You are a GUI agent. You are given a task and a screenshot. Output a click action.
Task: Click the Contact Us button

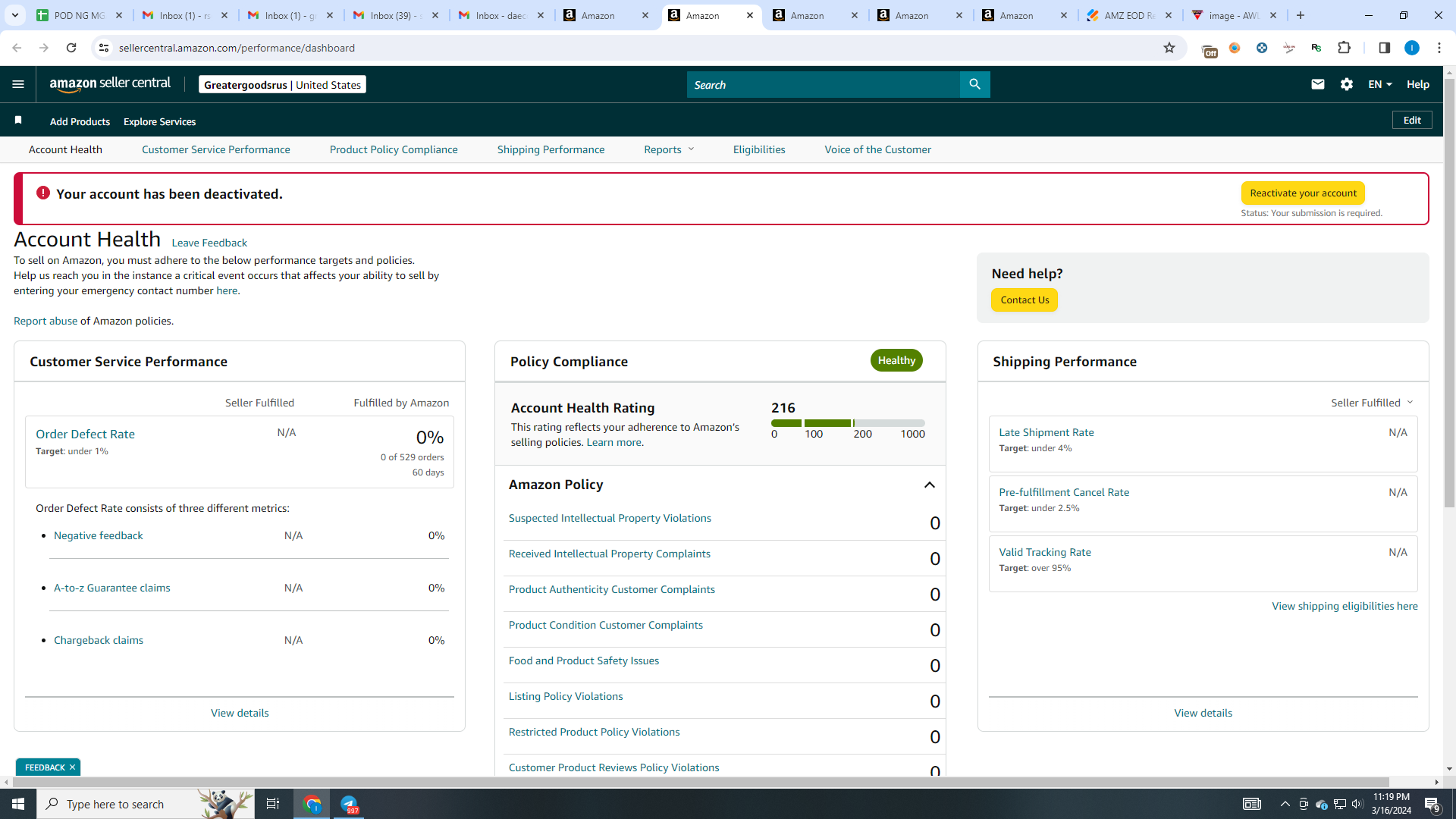point(1025,300)
